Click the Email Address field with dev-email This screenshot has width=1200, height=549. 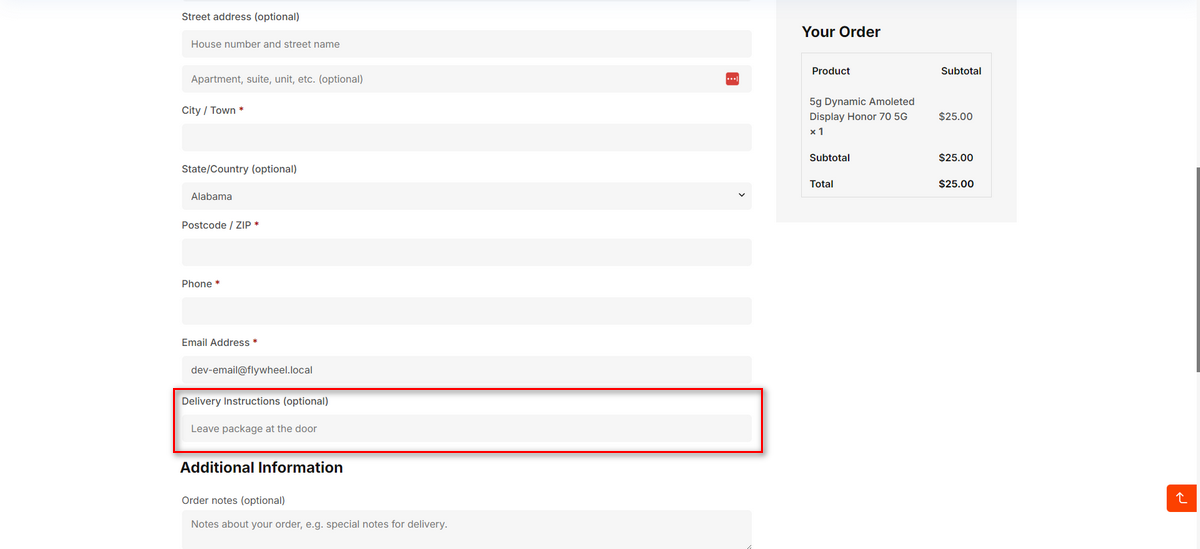(x=466, y=369)
